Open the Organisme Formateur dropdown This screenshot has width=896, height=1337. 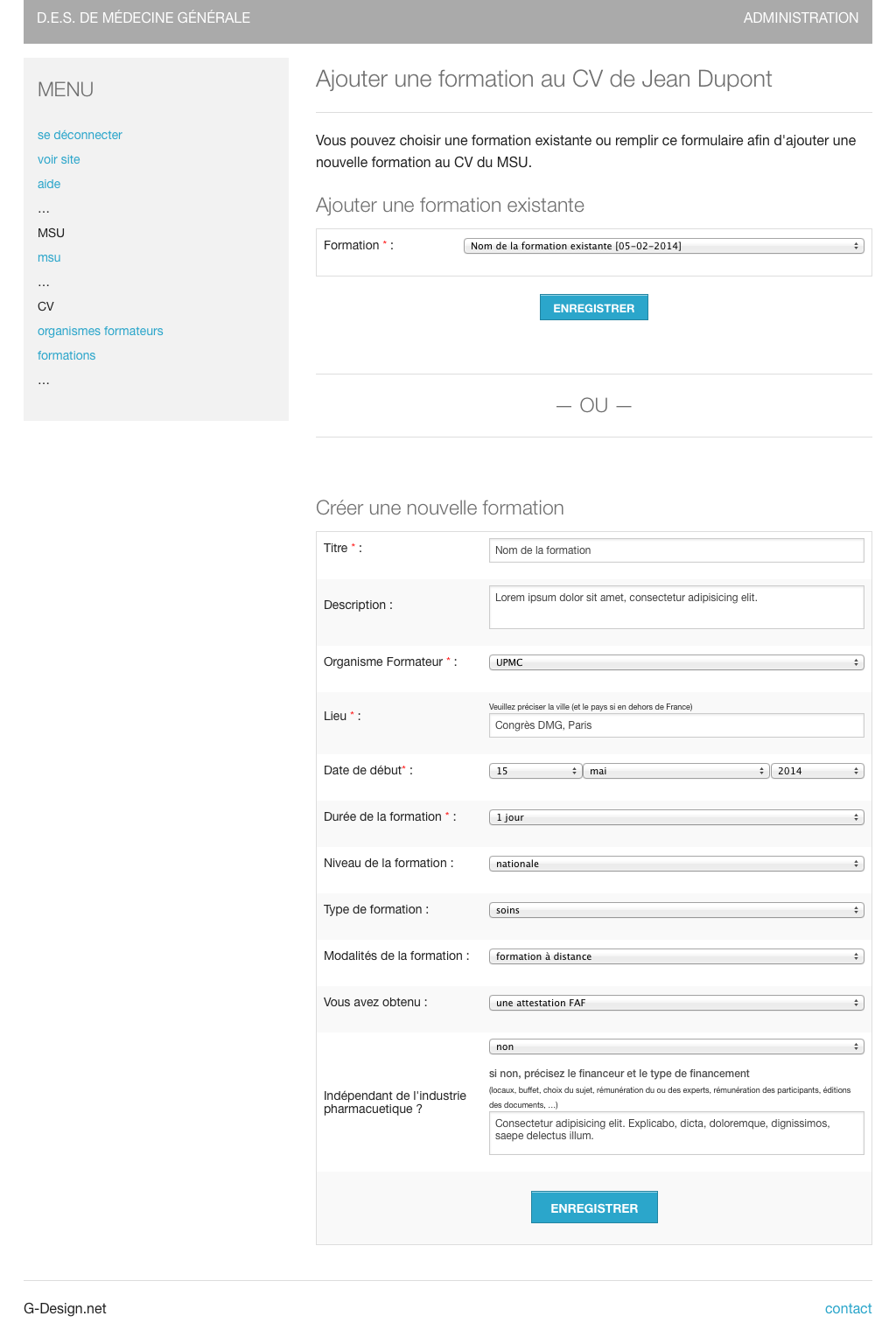(675, 662)
